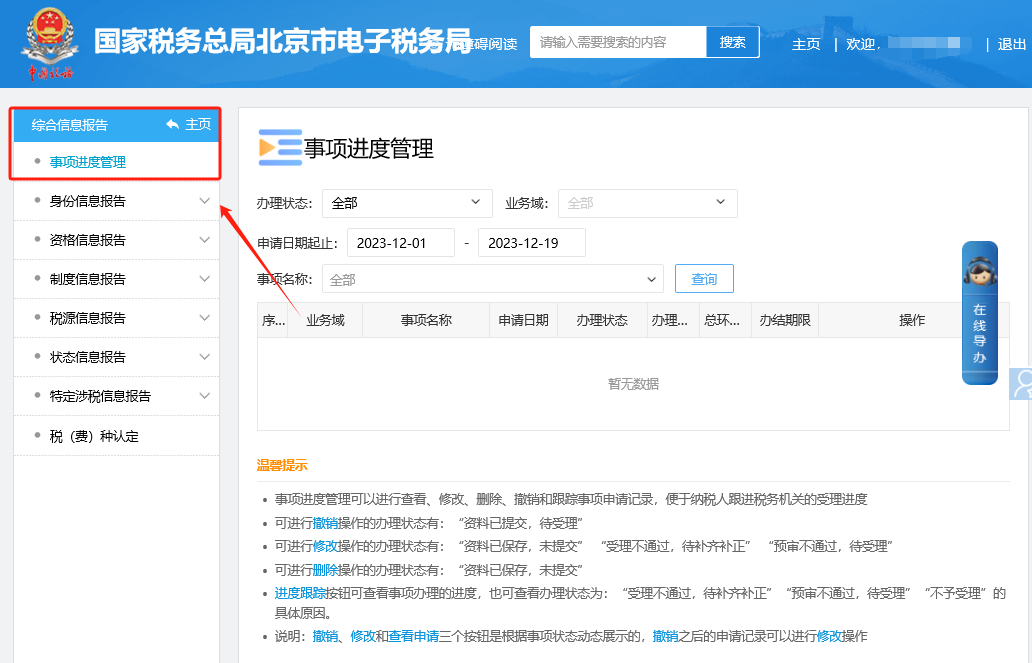
Task: Click the header search input box
Action: coord(618,42)
